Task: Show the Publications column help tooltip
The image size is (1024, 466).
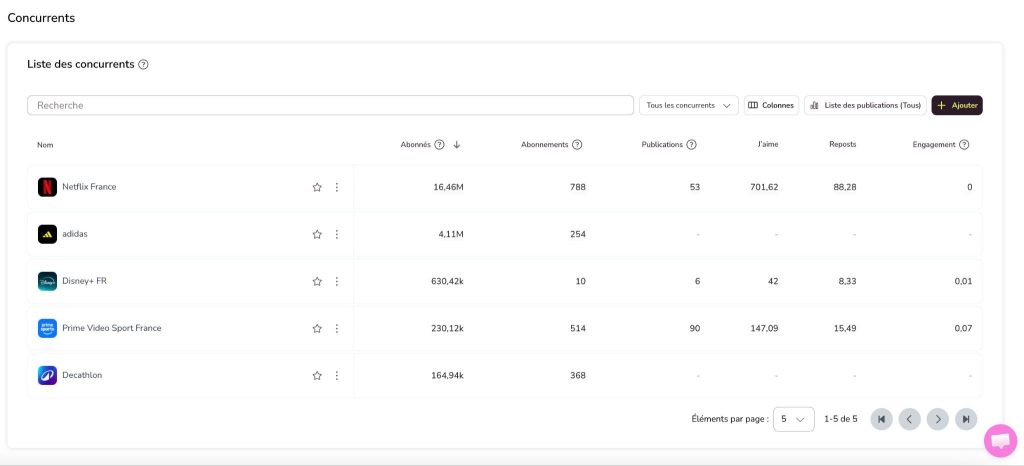Action: pos(692,145)
